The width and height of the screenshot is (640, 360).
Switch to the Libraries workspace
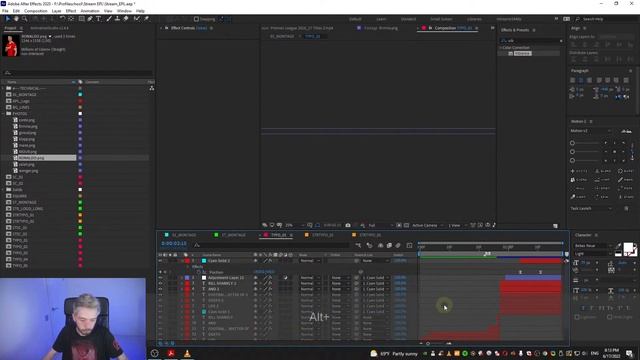[x=474, y=19]
